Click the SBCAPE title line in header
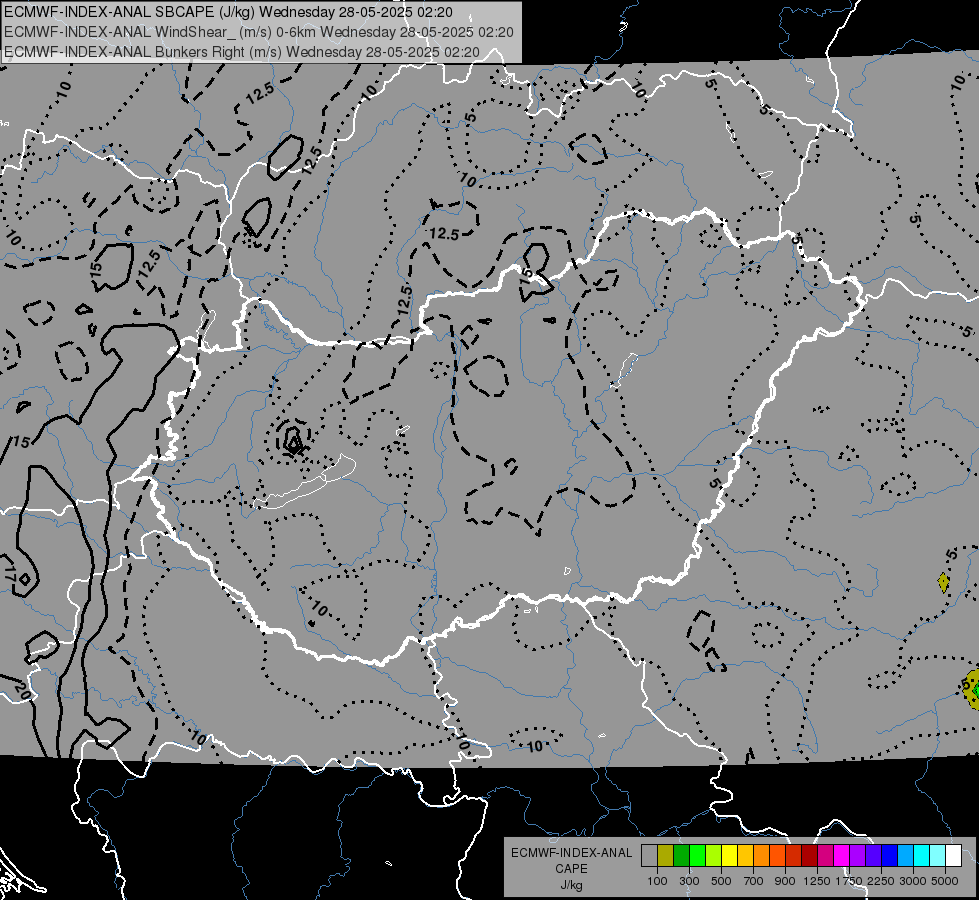979x900 pixels. coord(228,12)
